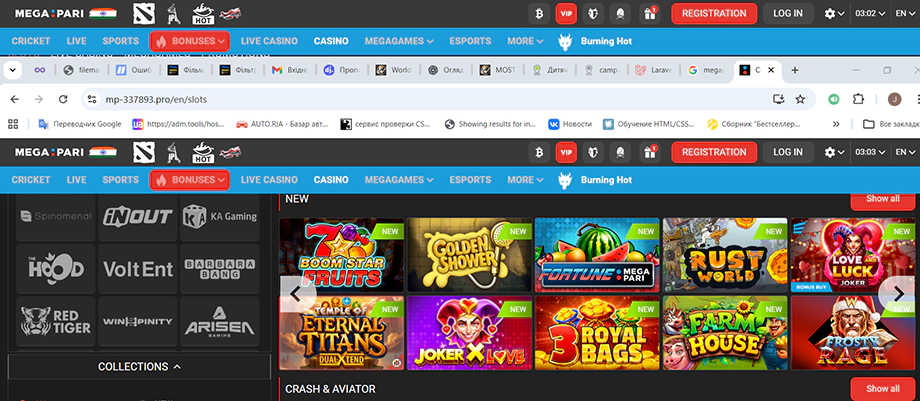Select the Arisen Gaming provider logo
The width and height of the screenshot is (920, 401).
(219, 320)
